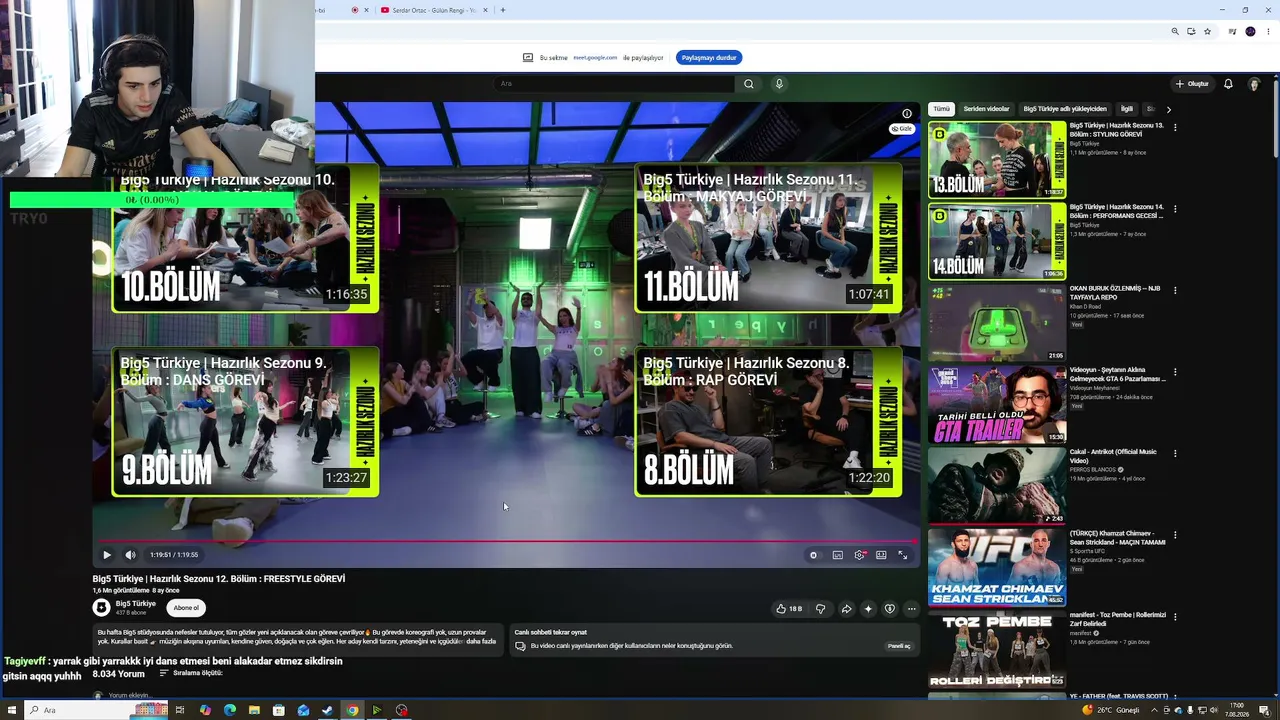1280x720 pixels.
Task: Click the YouTube search magnifier button
Action: pyautogui.click(x=749, y=84)
